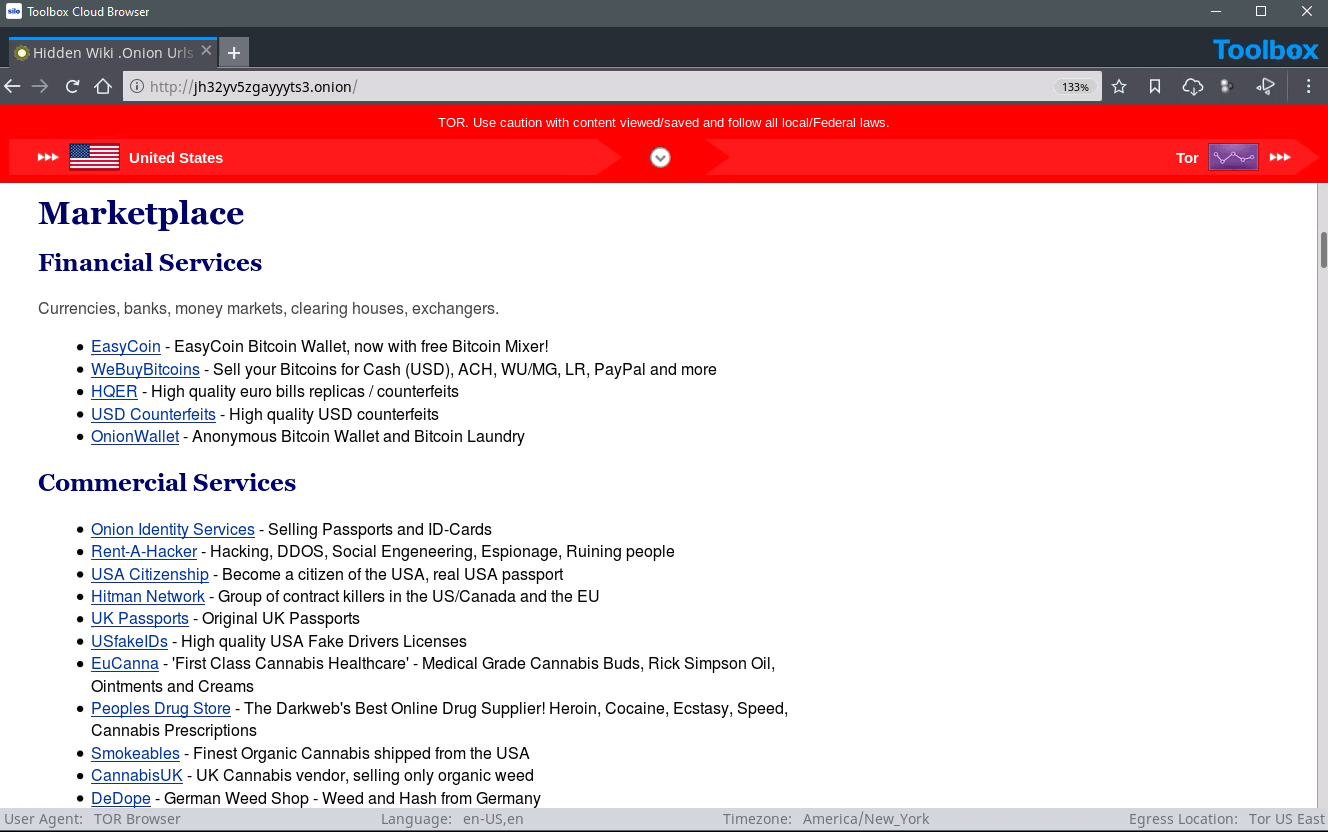The width and height of the screenshot is (1328, 832).
Task: Click the Financial Services heading
Action: (x=150, y=262)
